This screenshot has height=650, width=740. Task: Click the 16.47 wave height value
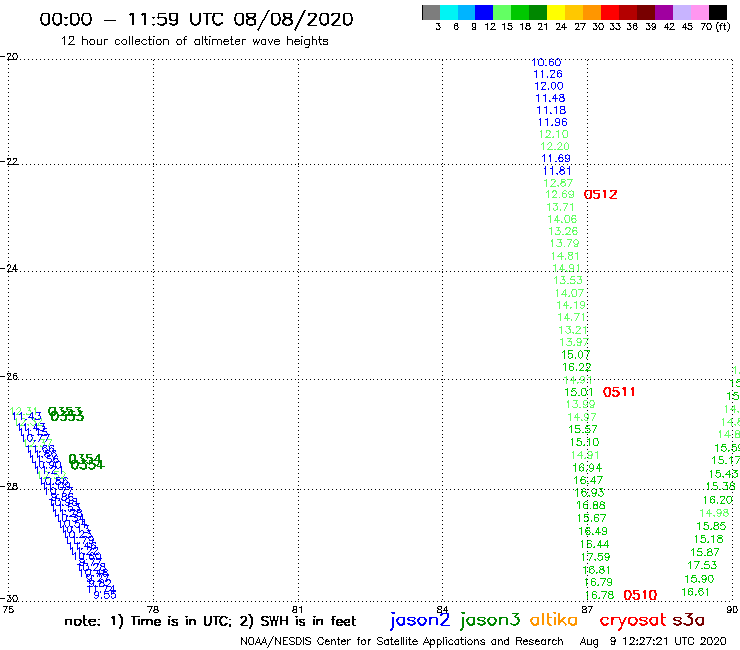point(589,480)
